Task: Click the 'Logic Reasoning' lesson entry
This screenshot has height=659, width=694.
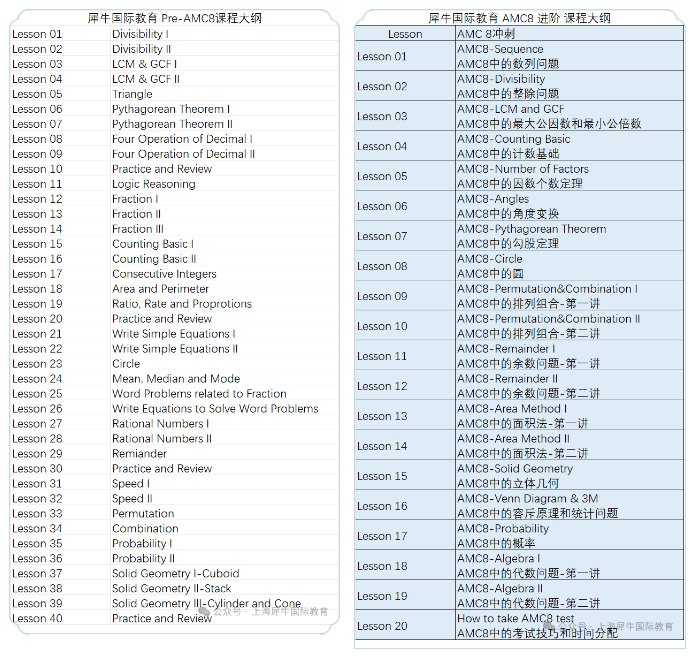Action: click(x=153, y=184)
